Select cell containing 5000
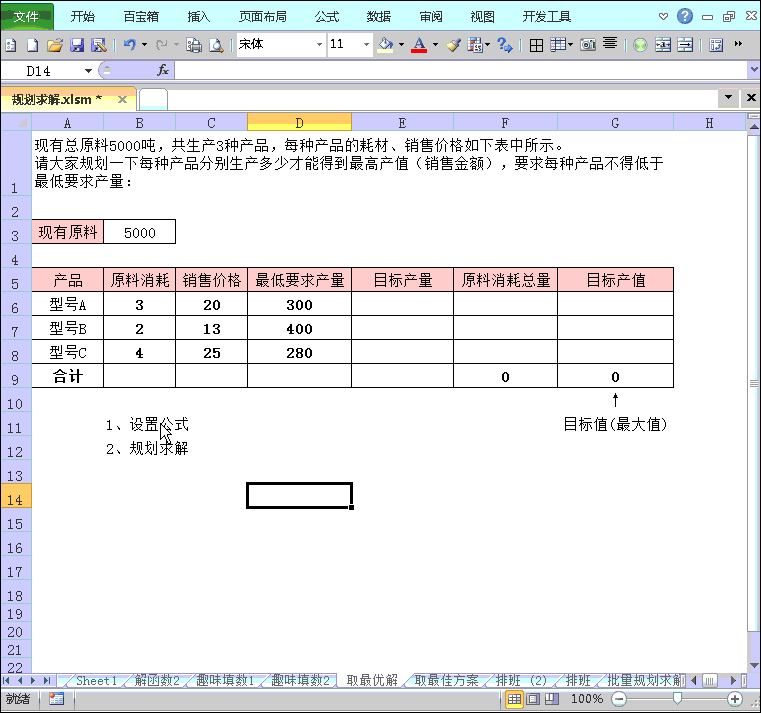Viewport: 761px width, 713px height. [x=139, y=232]
